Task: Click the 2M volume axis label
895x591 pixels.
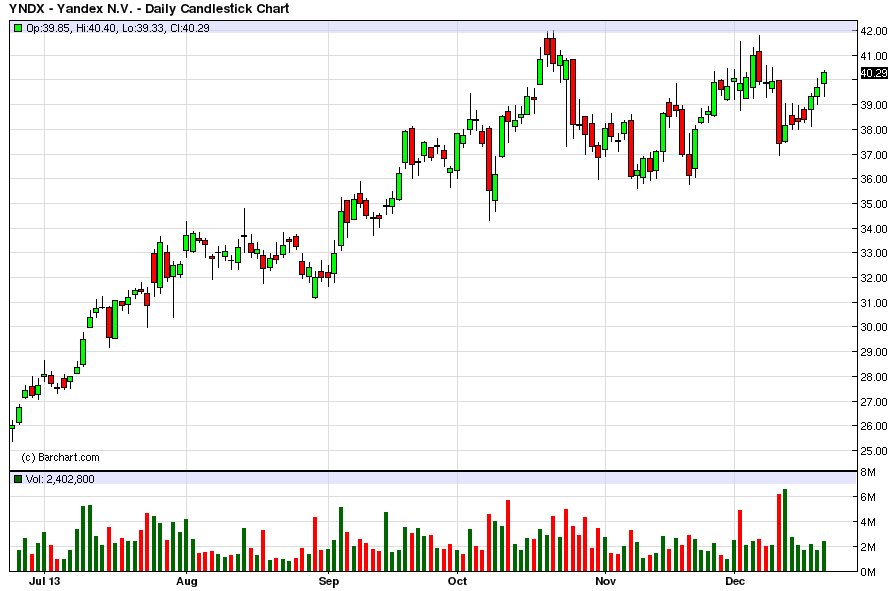Action: (868, 547)
